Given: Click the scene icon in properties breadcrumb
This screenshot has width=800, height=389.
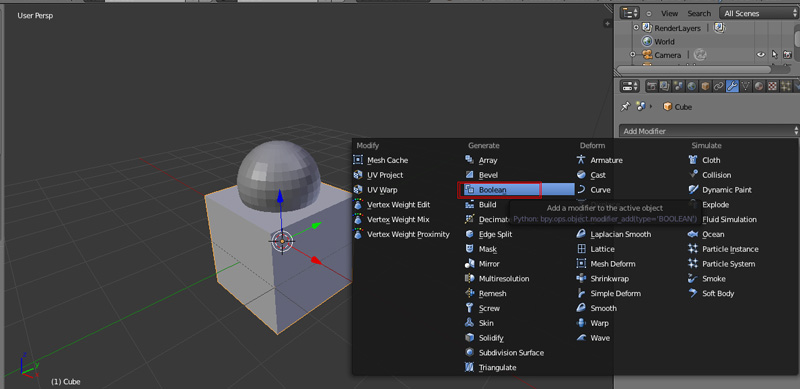Looking at the screenshot, I should [x=641, y=106].
